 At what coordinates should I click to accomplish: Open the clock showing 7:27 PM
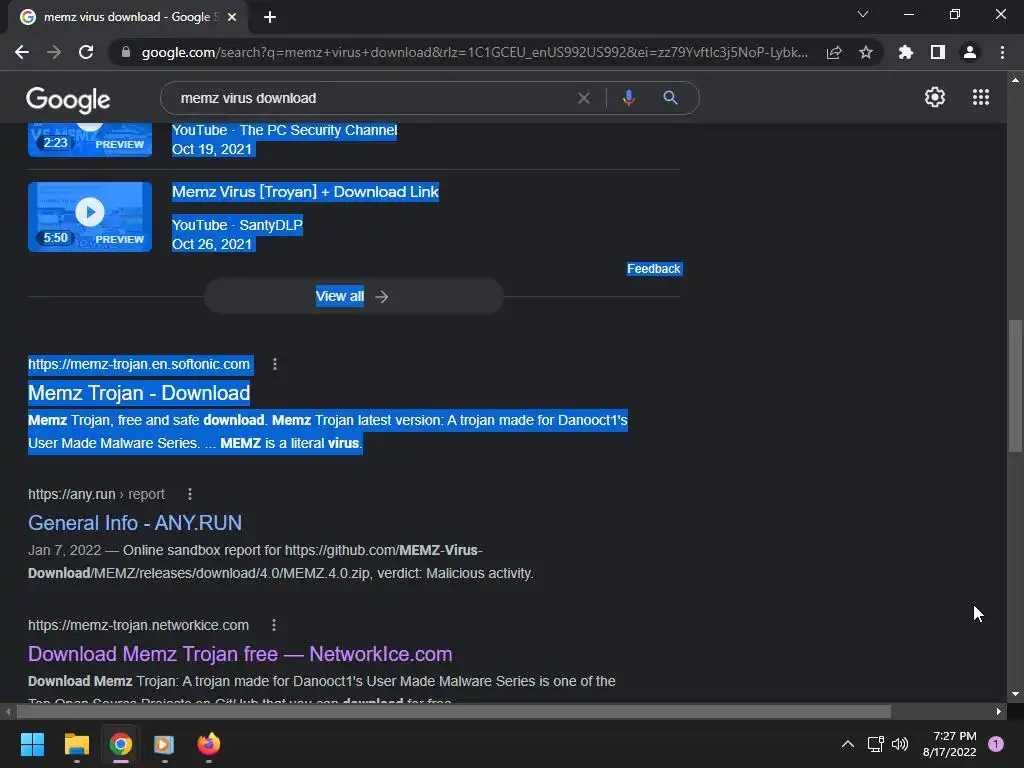click(950, 744)
